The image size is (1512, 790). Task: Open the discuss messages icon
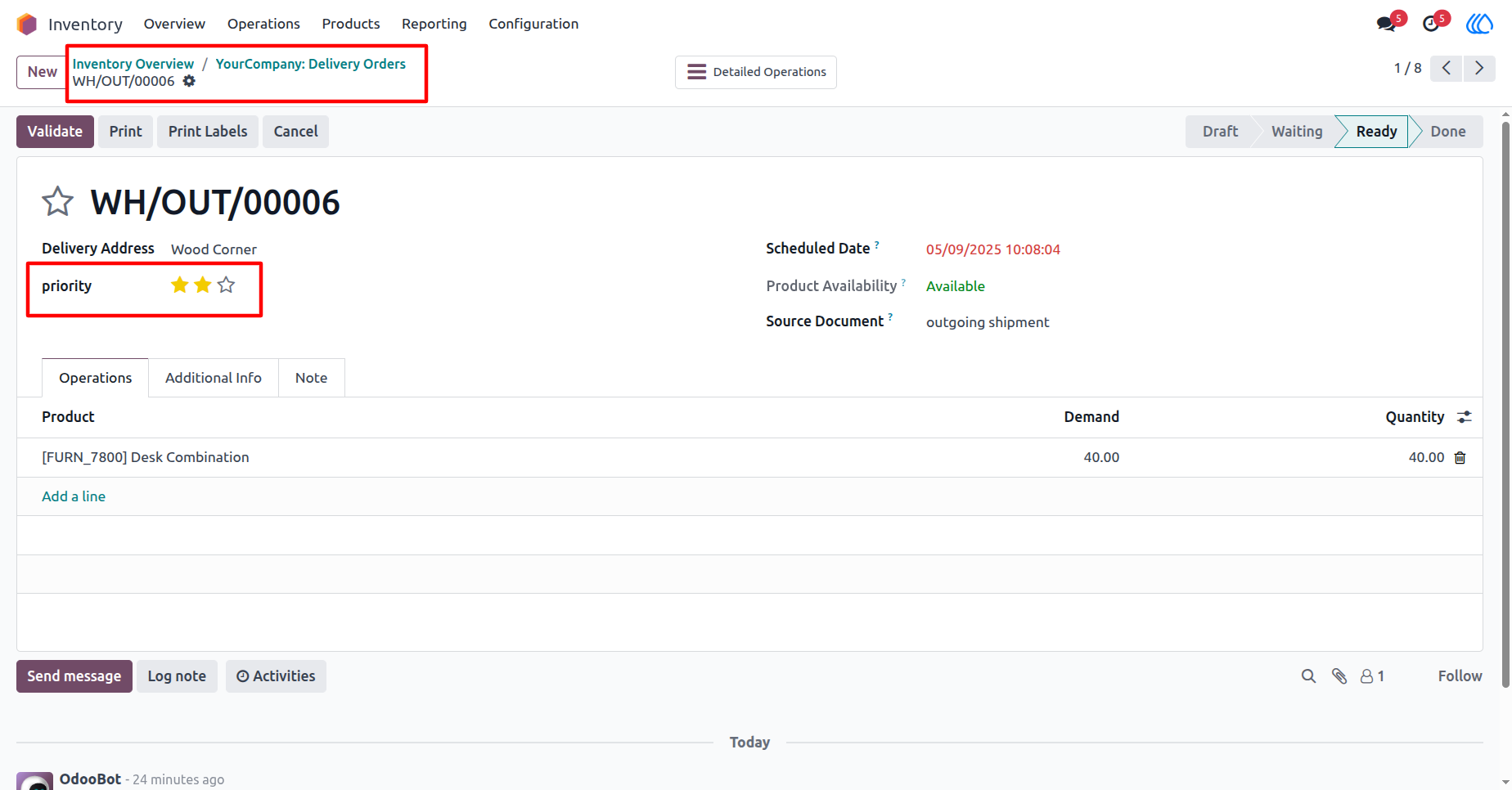pyautogui.click(x=1388, y=24)
